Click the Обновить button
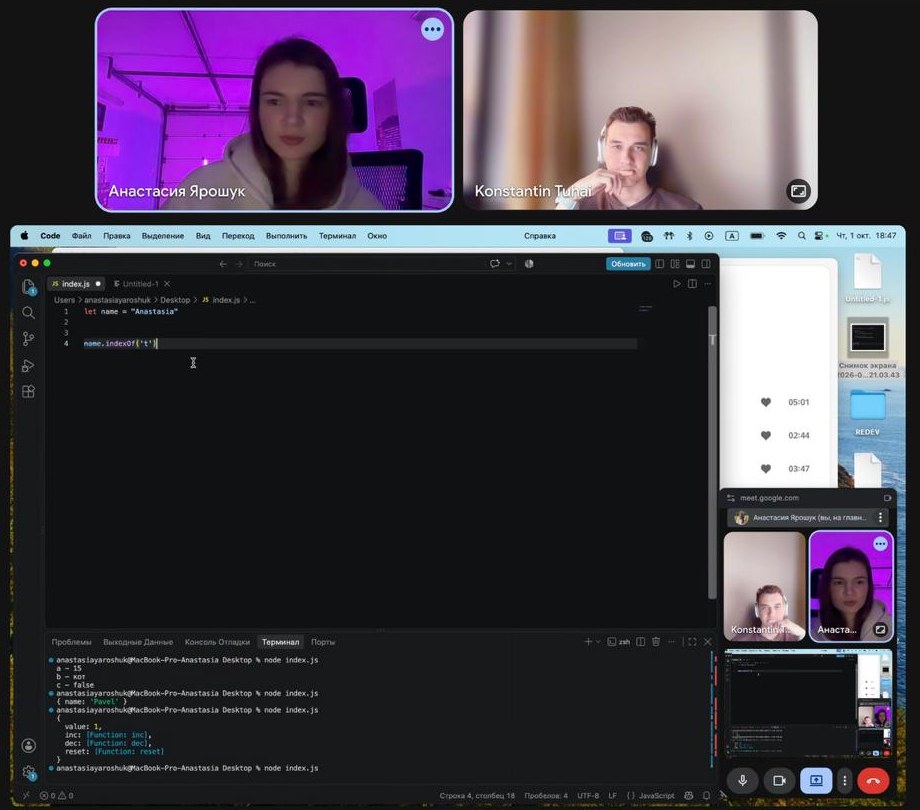920x810 pixels. pos(628,264)
